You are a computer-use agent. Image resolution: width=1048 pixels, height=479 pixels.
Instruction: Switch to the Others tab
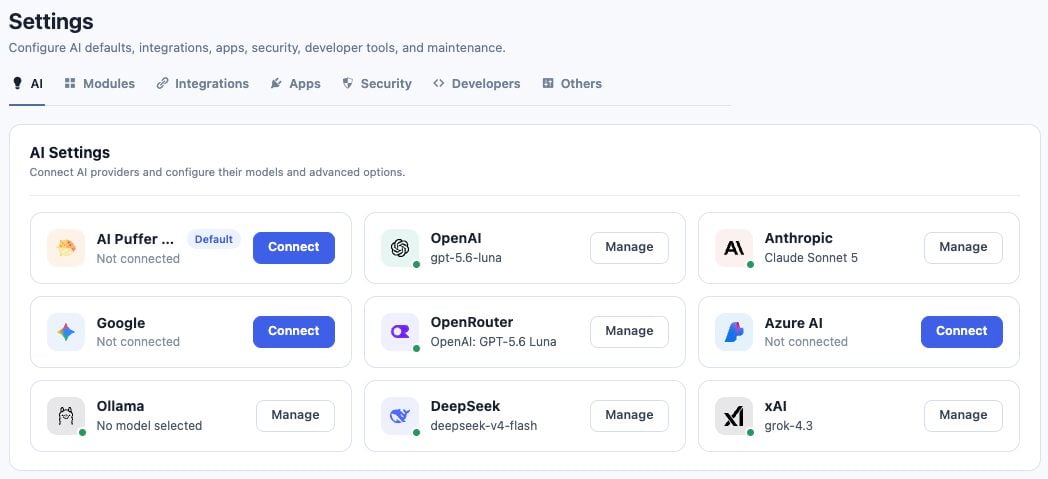tap(572, 84)
